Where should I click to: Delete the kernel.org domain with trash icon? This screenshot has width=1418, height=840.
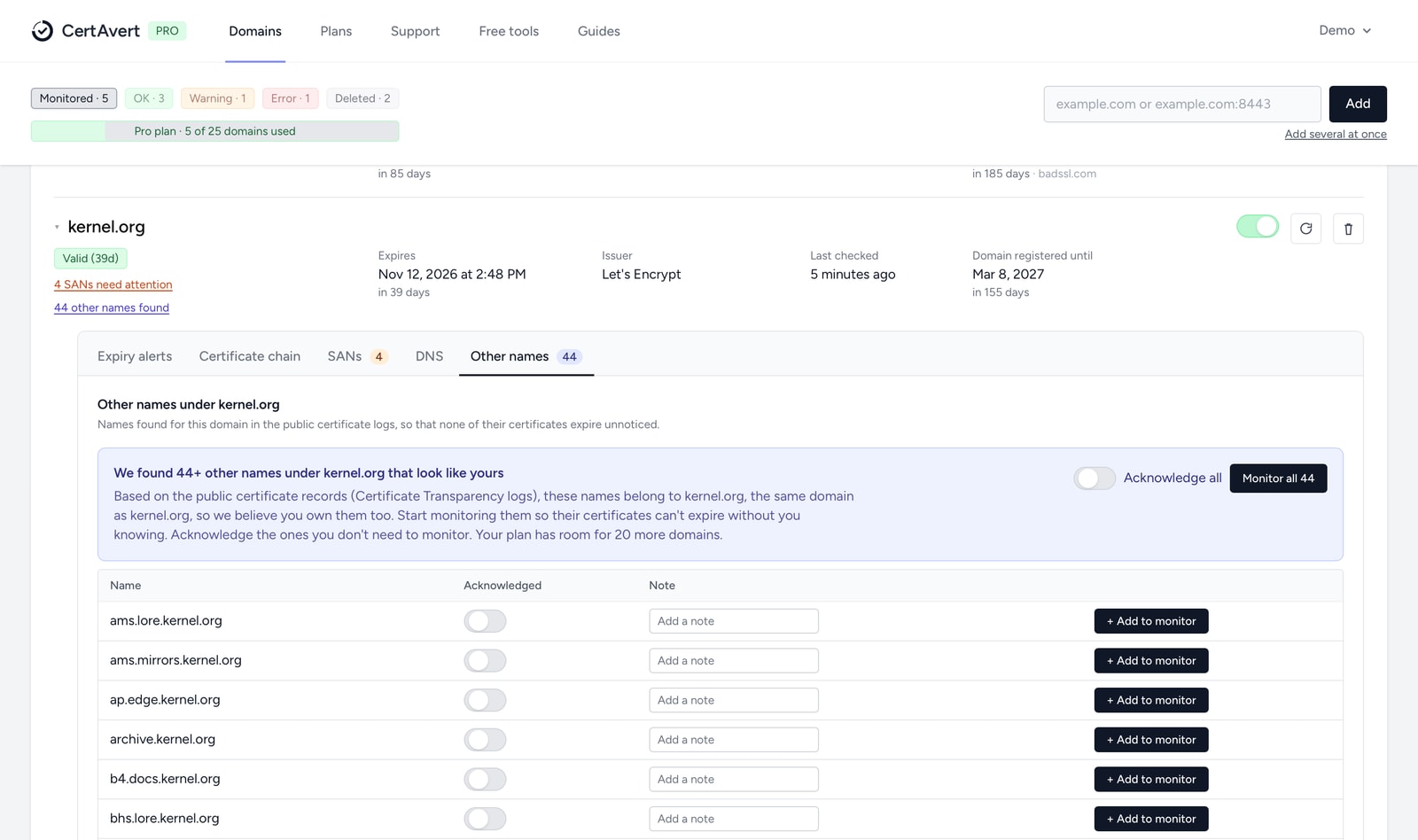pos(1348,229)
